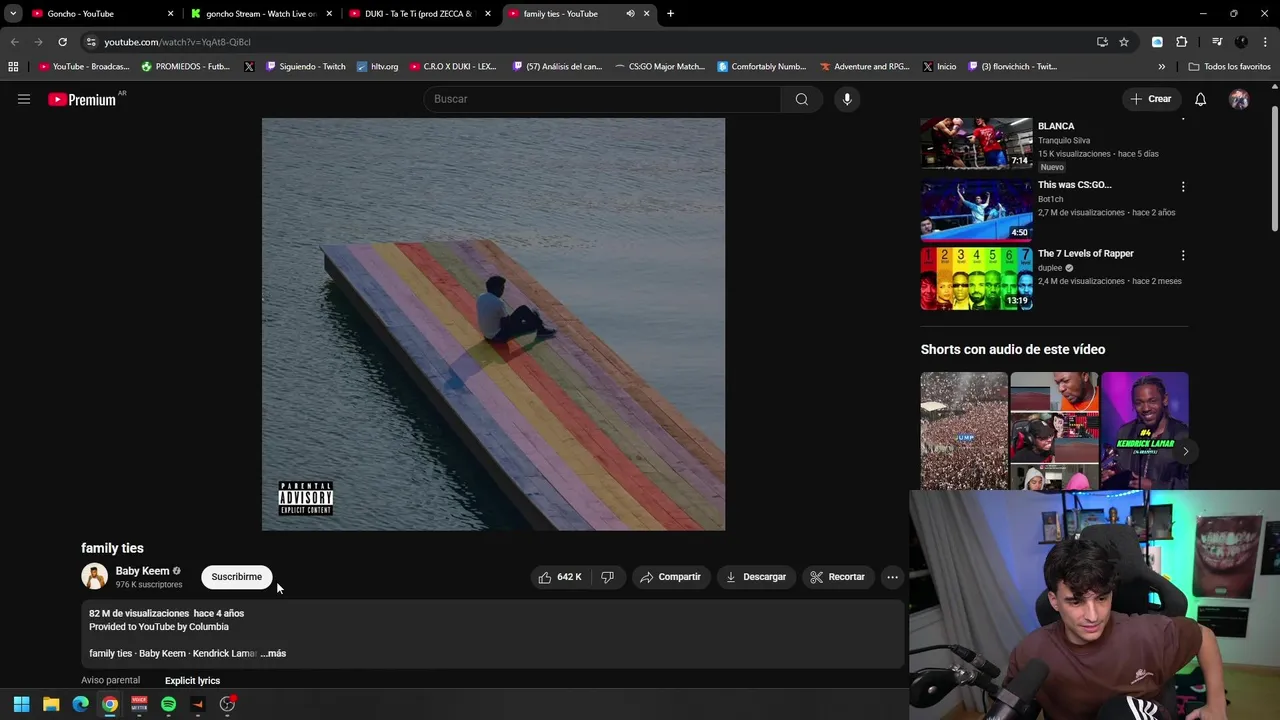
Task: Click the Recortar clip button
Action: (837, 577)
